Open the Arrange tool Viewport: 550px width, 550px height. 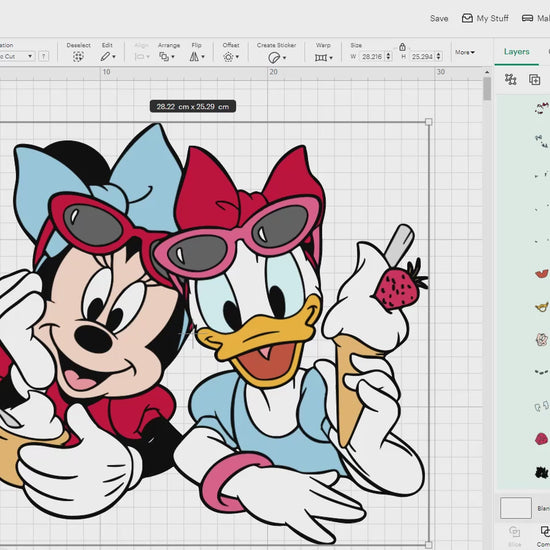pos(164,56)
